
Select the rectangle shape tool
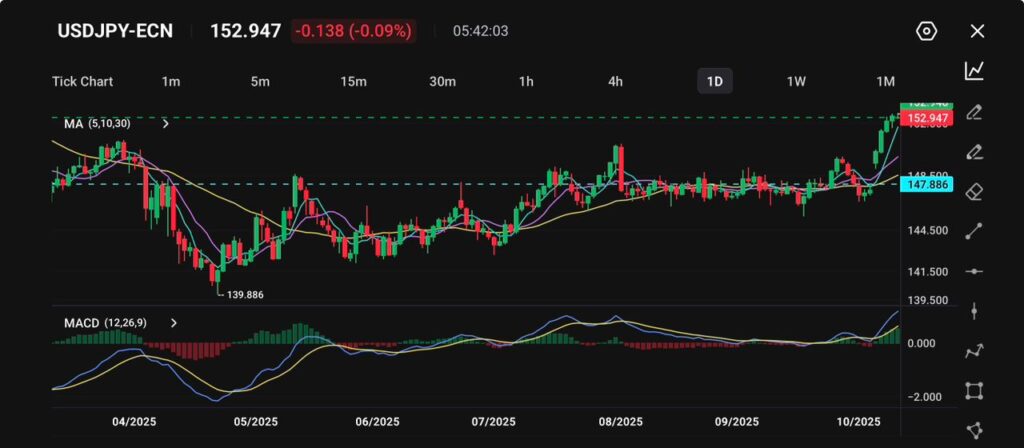[973, 391]
